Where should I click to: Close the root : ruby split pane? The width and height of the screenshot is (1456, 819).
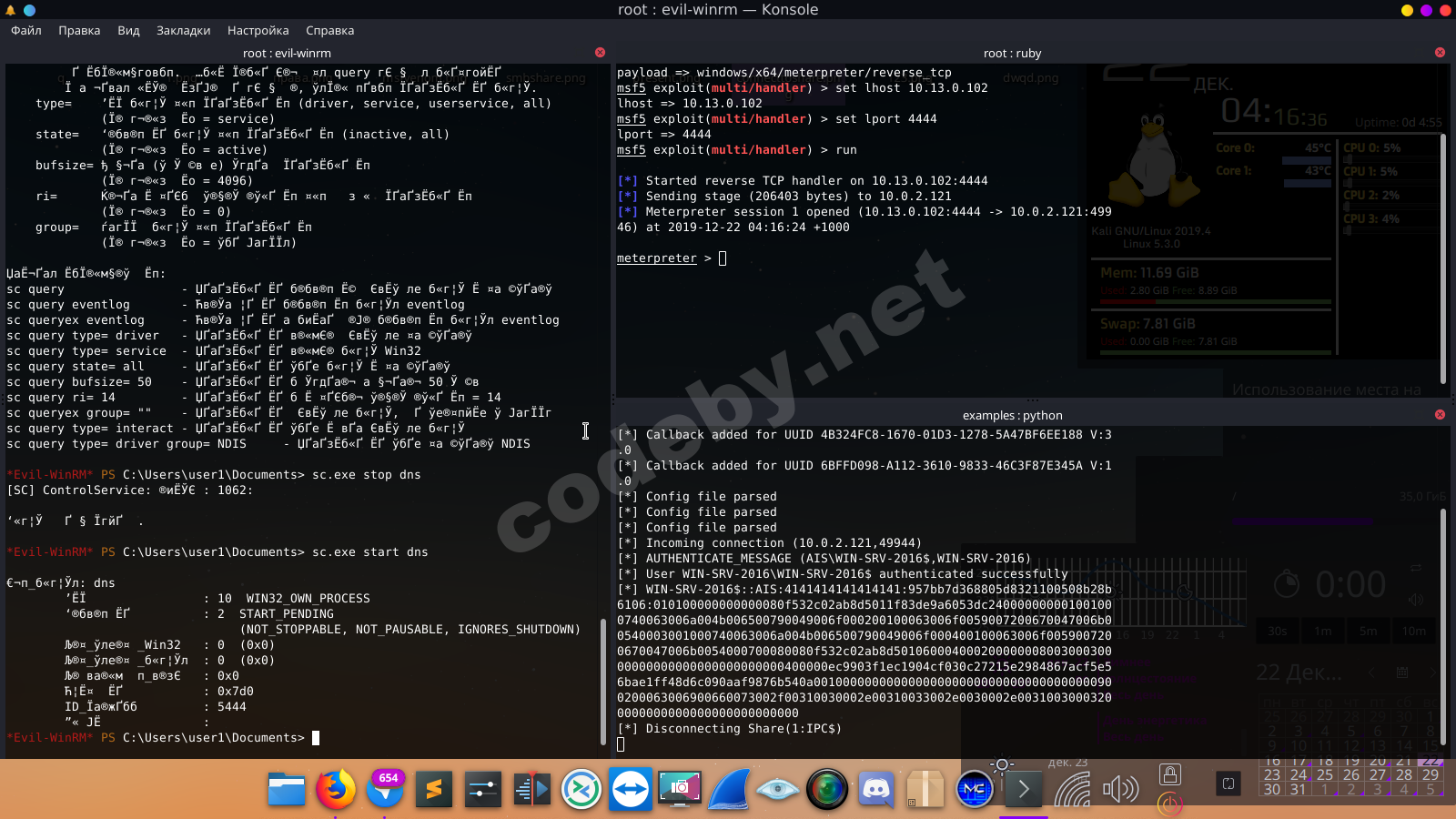1440,53
